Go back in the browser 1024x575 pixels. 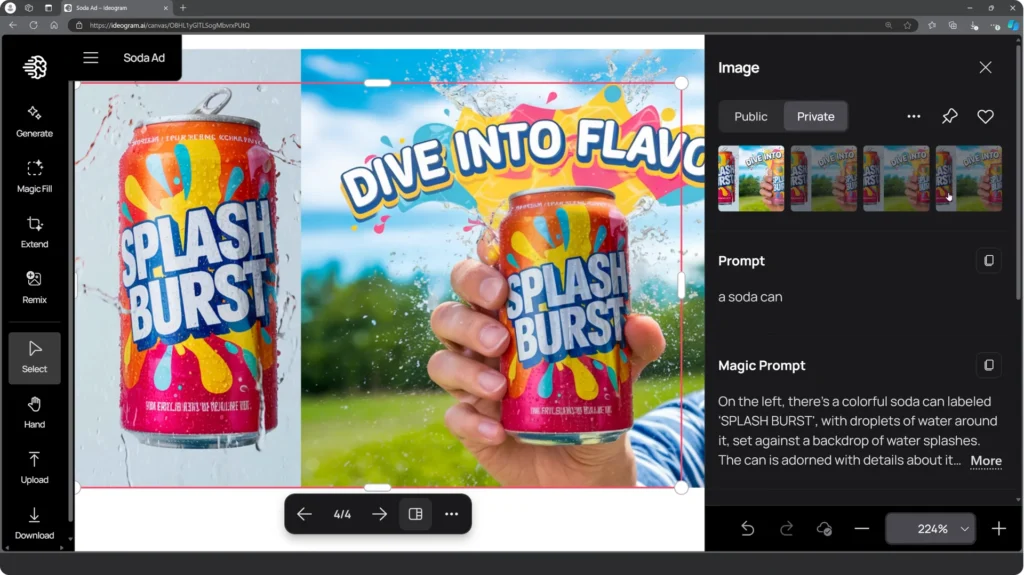click(x=12, y=25)
